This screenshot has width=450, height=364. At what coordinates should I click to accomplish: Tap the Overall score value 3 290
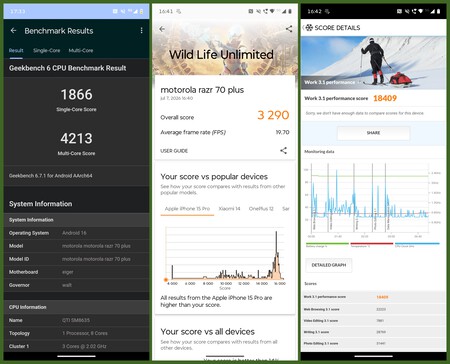[273, 115]
